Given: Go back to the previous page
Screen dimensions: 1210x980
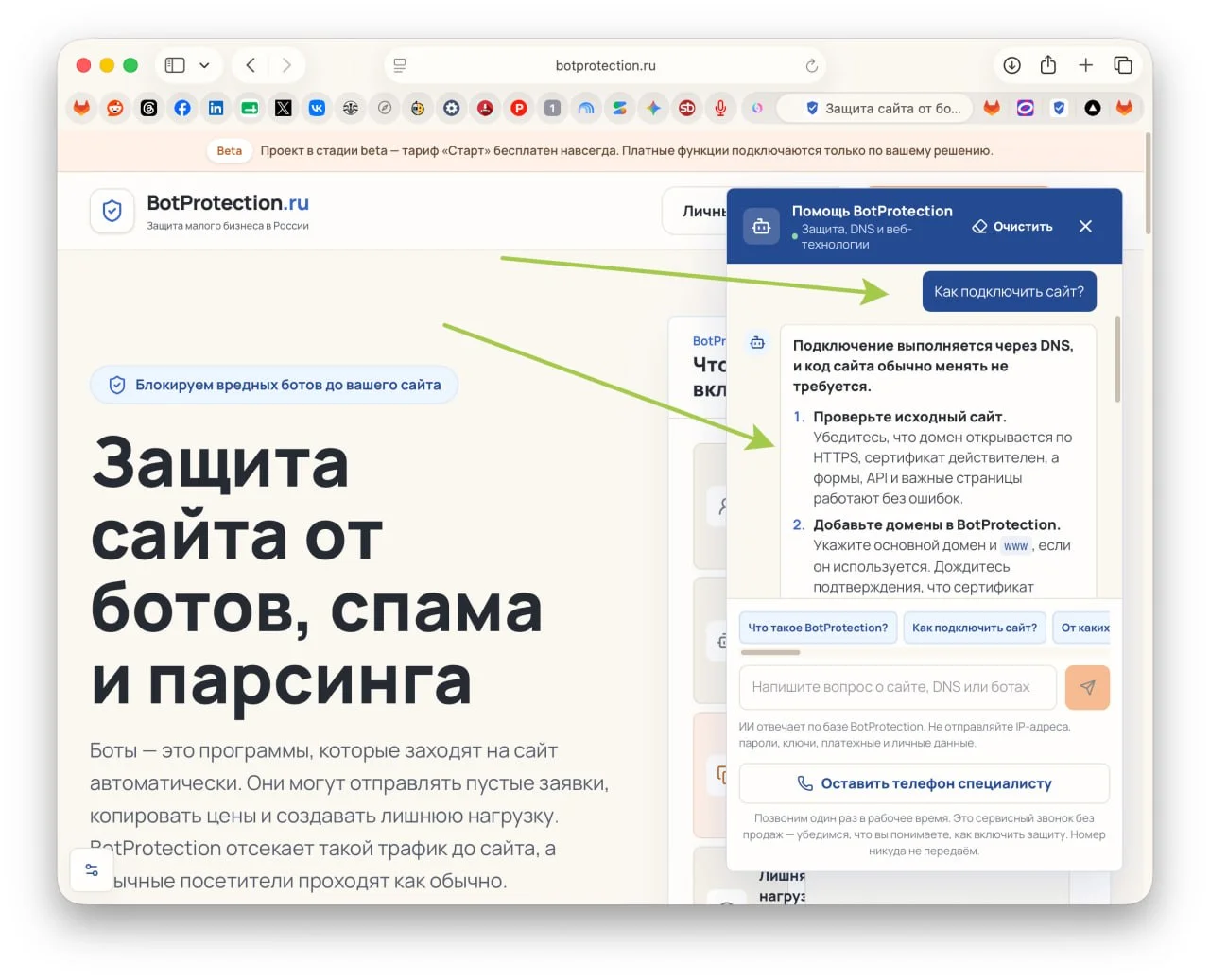Looking at the screenshot, I should [251, 65].
